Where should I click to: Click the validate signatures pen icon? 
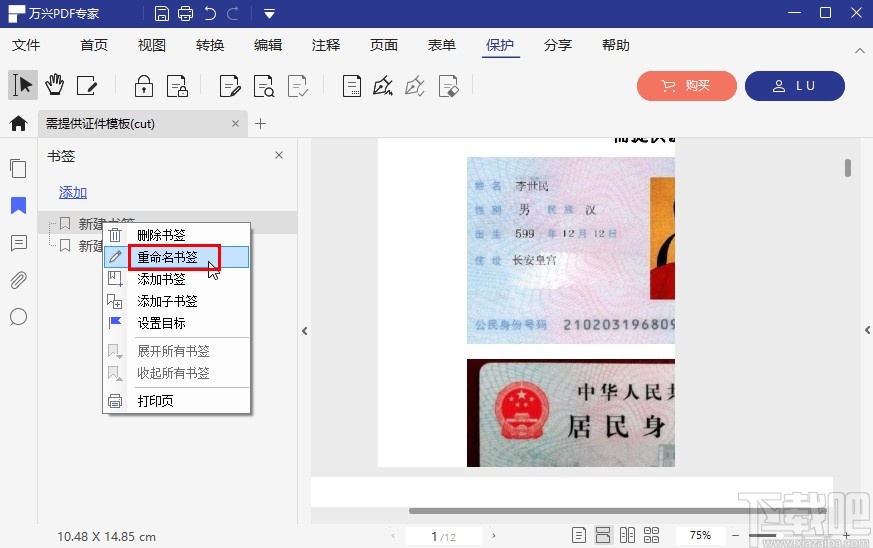[x=415, y=86]
